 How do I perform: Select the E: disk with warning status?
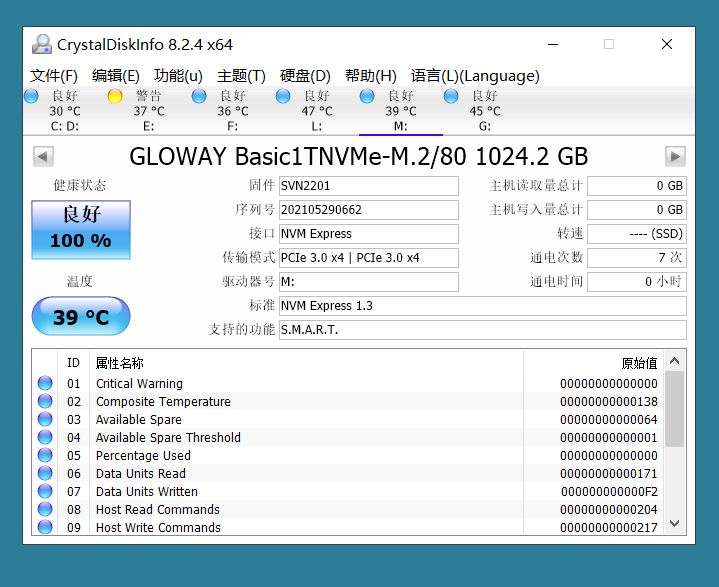pyautogui.click(x=149, y=111)
